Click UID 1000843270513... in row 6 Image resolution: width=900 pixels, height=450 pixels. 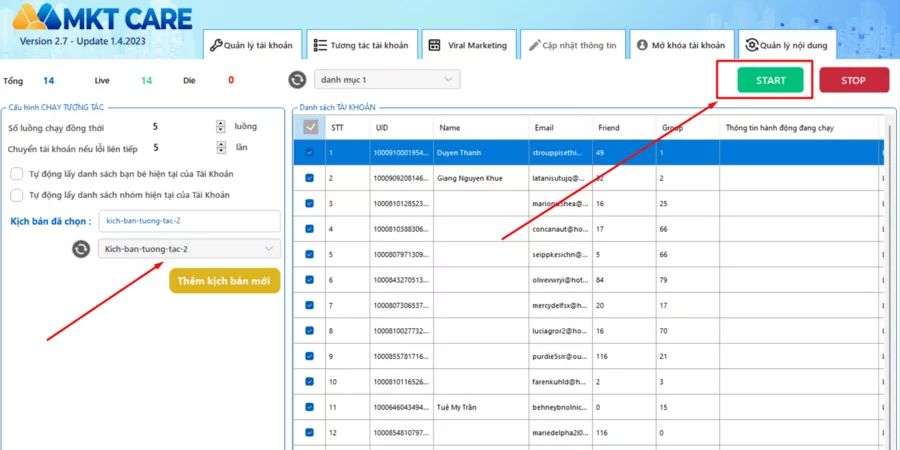coord(402,280)
